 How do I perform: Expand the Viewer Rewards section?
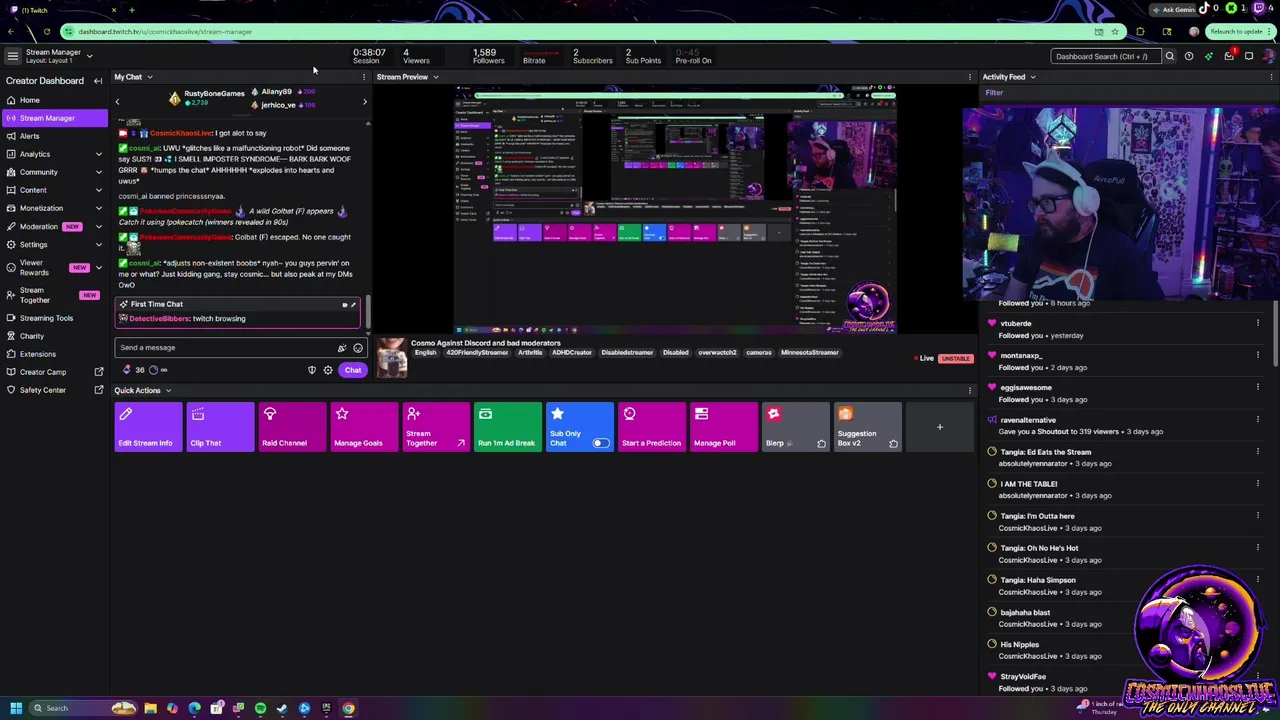(98, 268)
